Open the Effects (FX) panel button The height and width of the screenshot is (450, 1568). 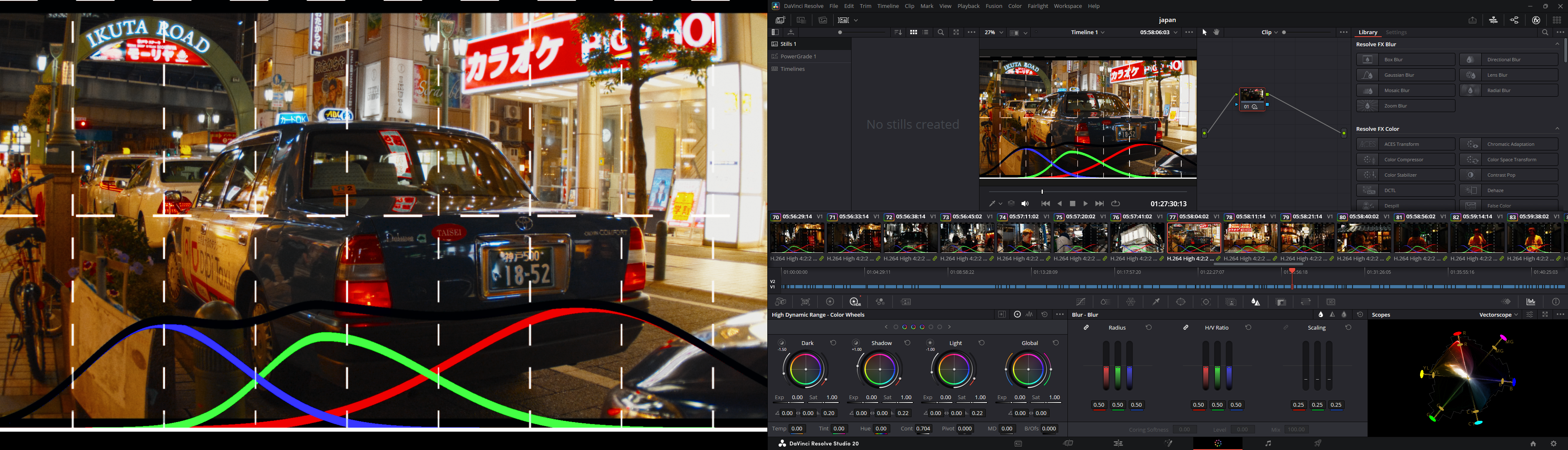tap(1536, 20)
